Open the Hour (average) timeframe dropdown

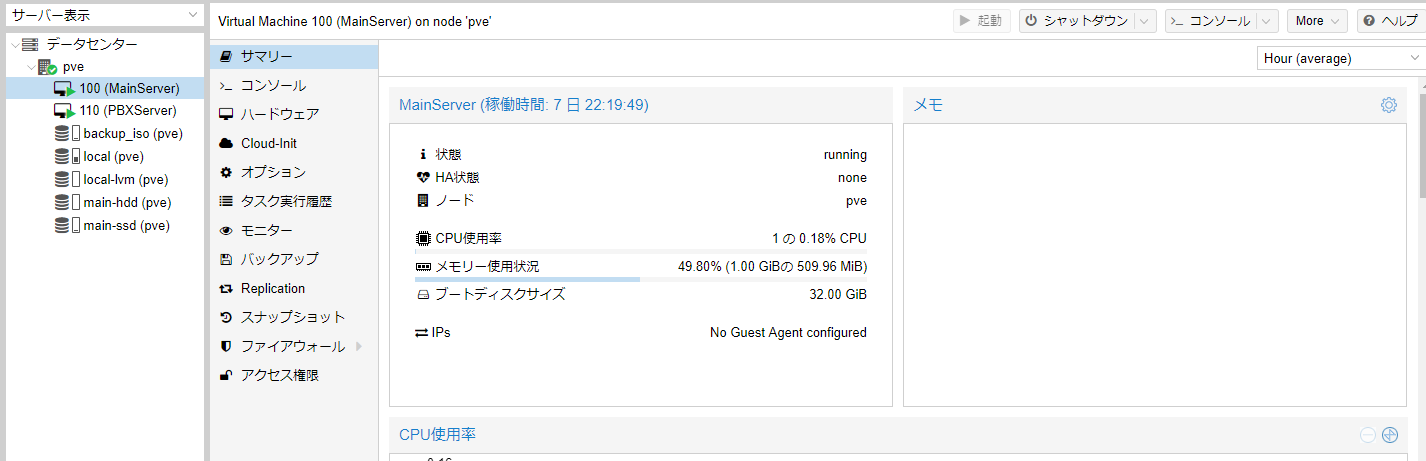tap(1414, 58)
